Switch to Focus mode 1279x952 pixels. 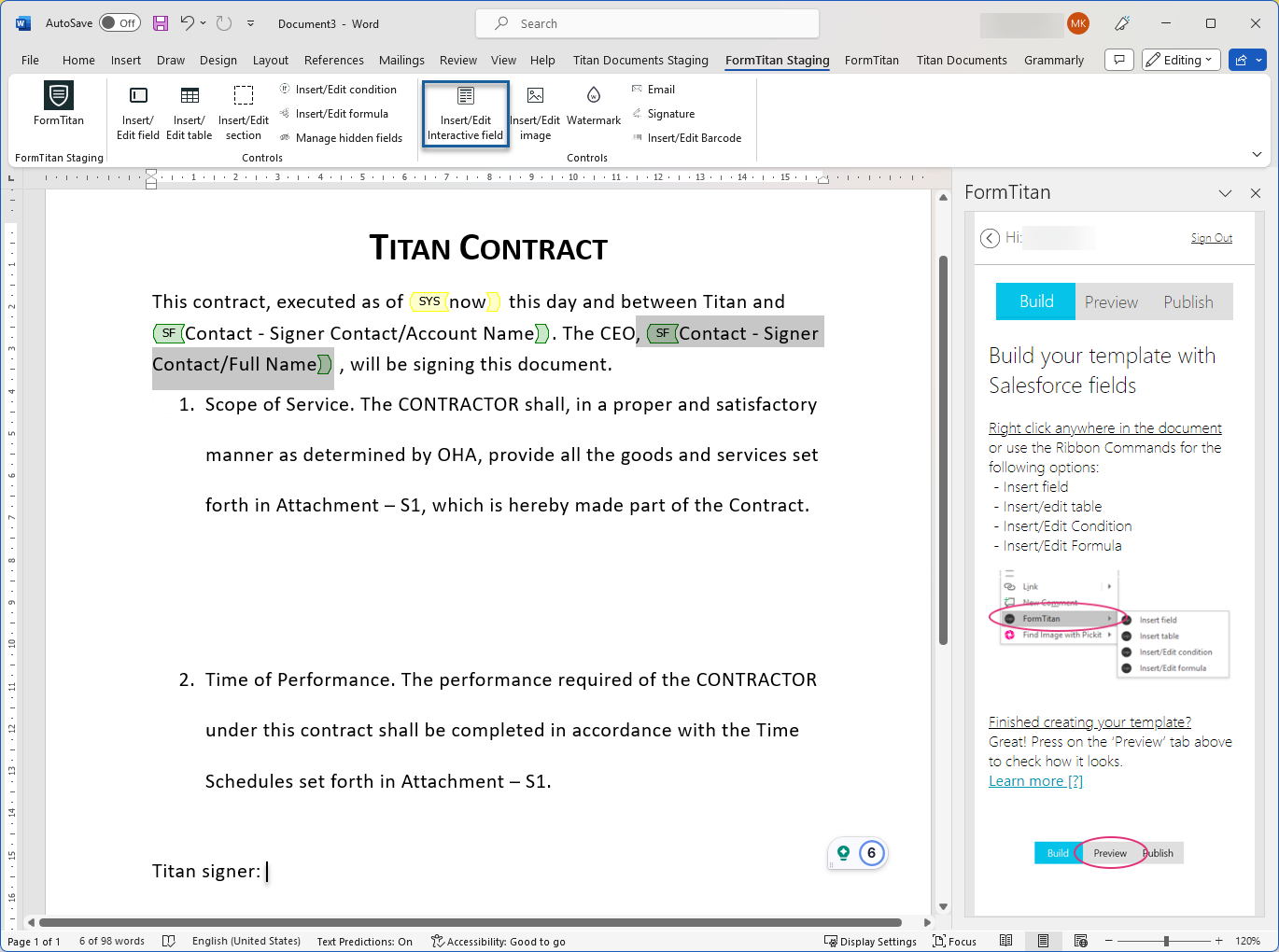click(x=954, y=941)
